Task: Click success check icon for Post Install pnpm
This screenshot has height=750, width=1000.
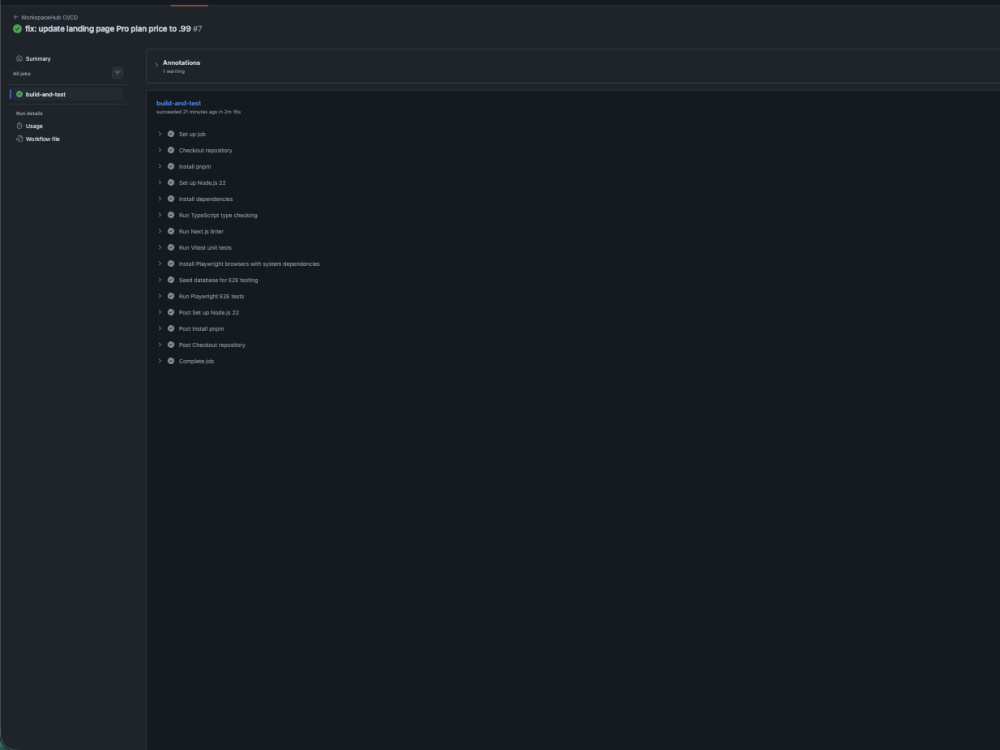Action: [x=171, y=328]
